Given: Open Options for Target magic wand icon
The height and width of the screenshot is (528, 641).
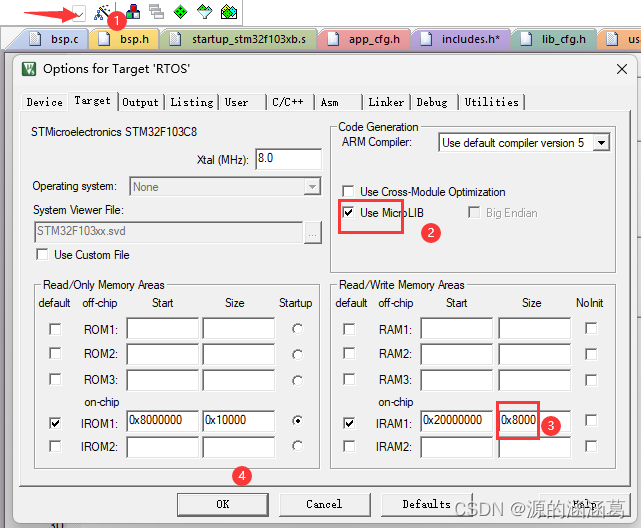Looking at the screenshot, I should click(x=101, y=12).
